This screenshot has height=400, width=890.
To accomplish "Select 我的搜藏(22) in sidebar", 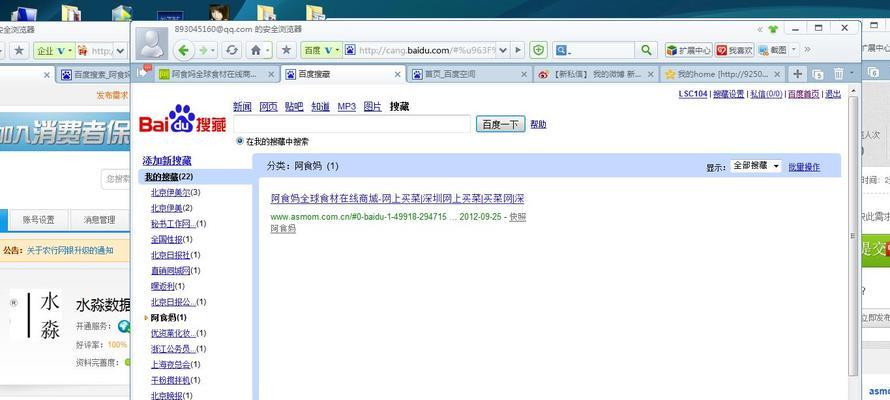I will [169, 177].
